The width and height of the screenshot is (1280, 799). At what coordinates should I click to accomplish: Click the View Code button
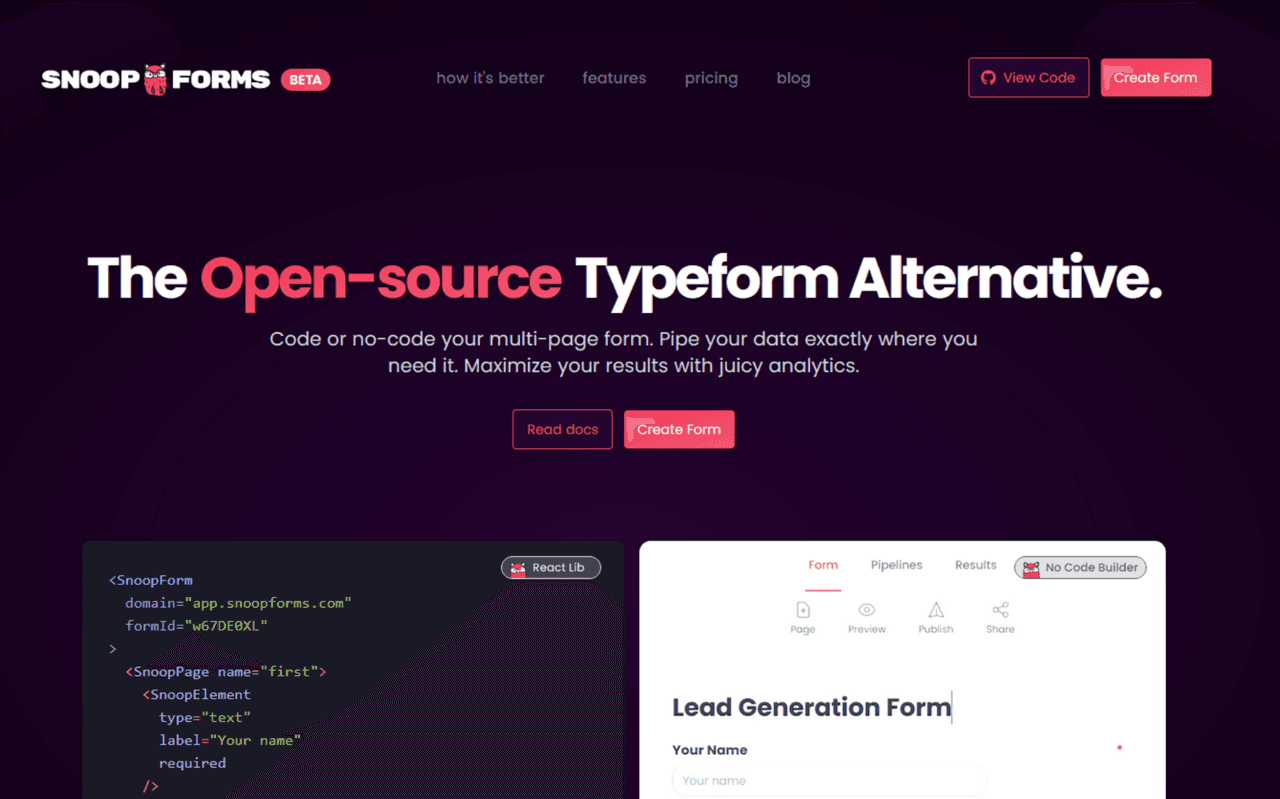(x=1028, y=77)
